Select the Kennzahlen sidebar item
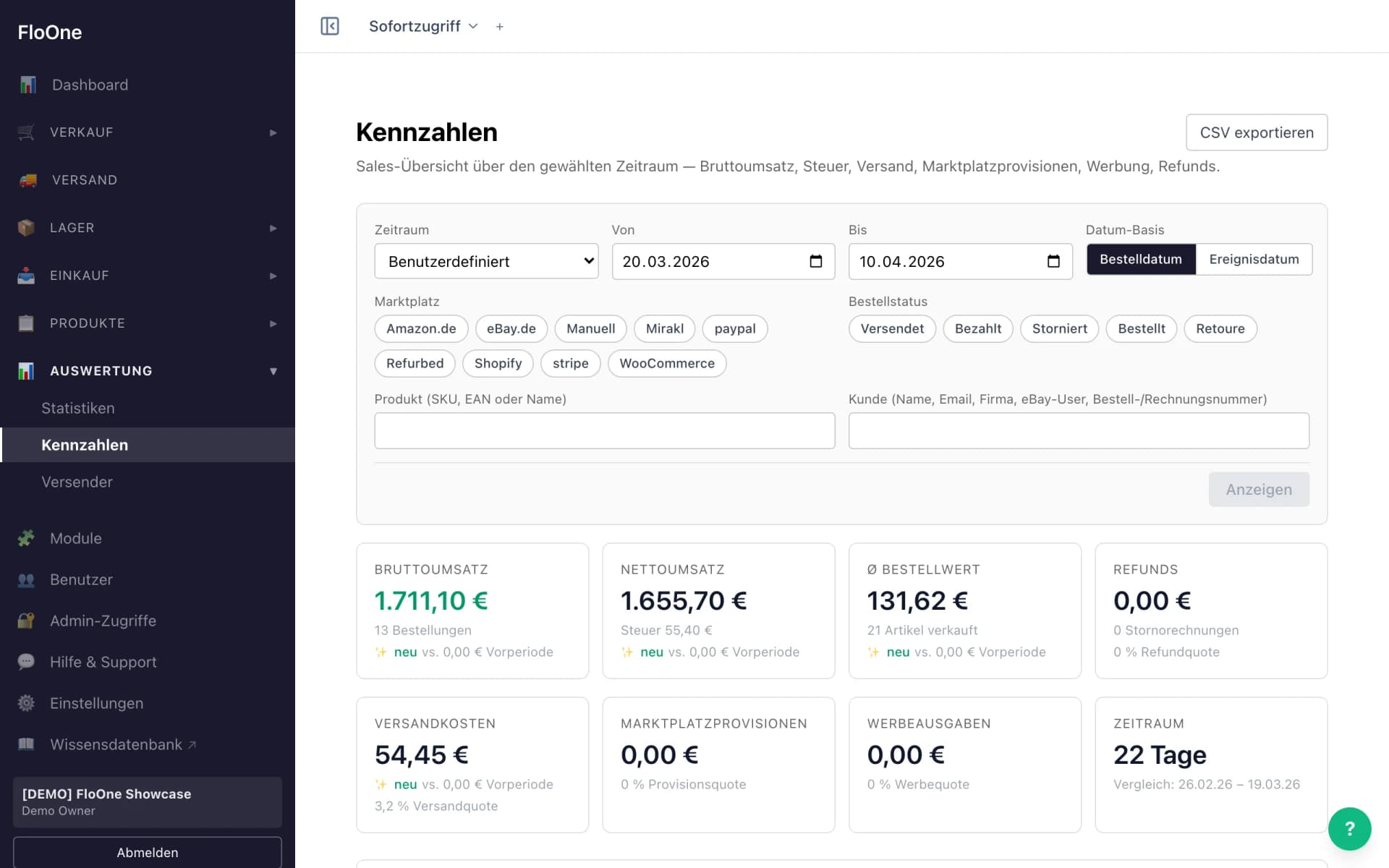 pos(148,445)
